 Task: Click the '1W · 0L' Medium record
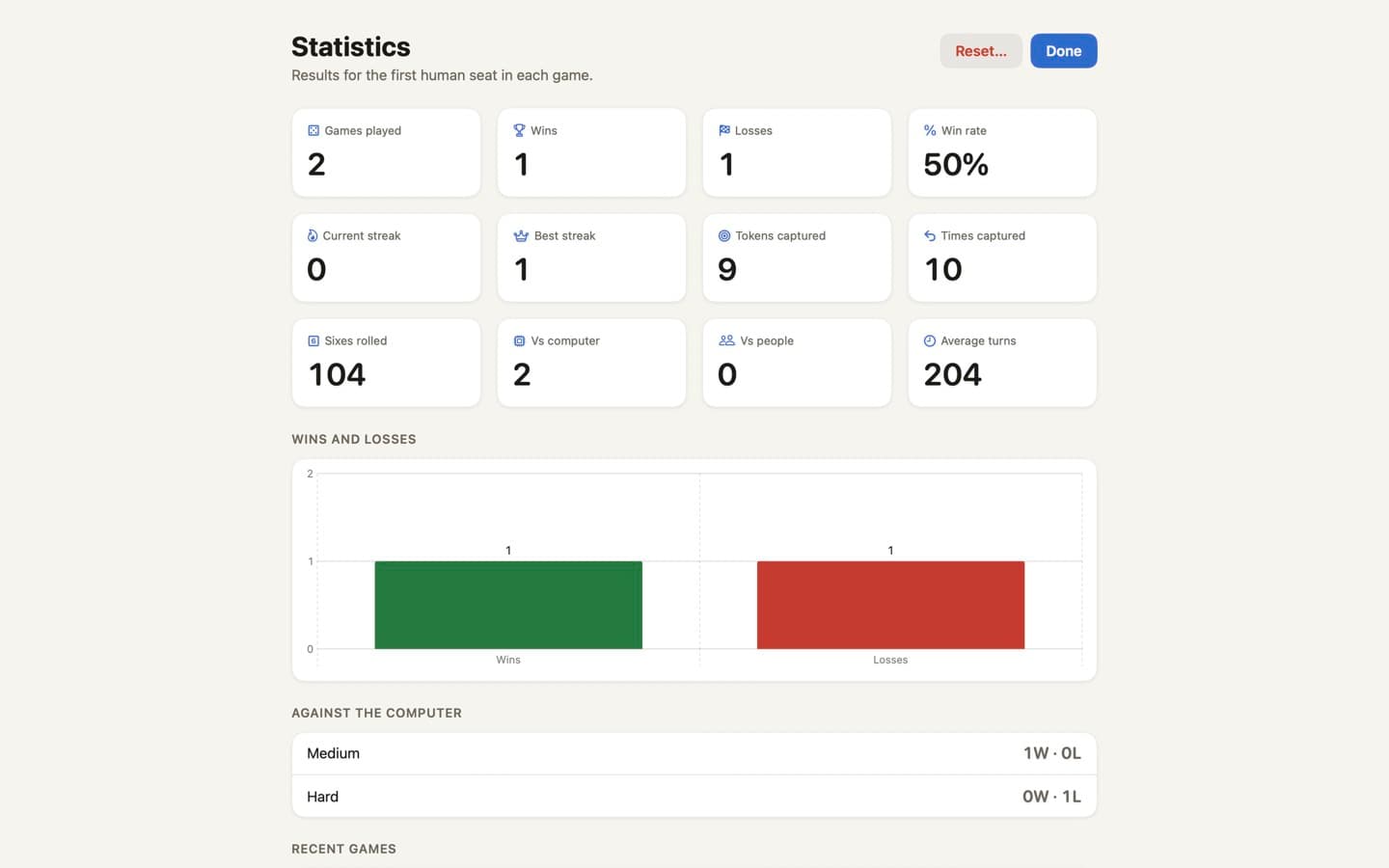[1052, 753]
